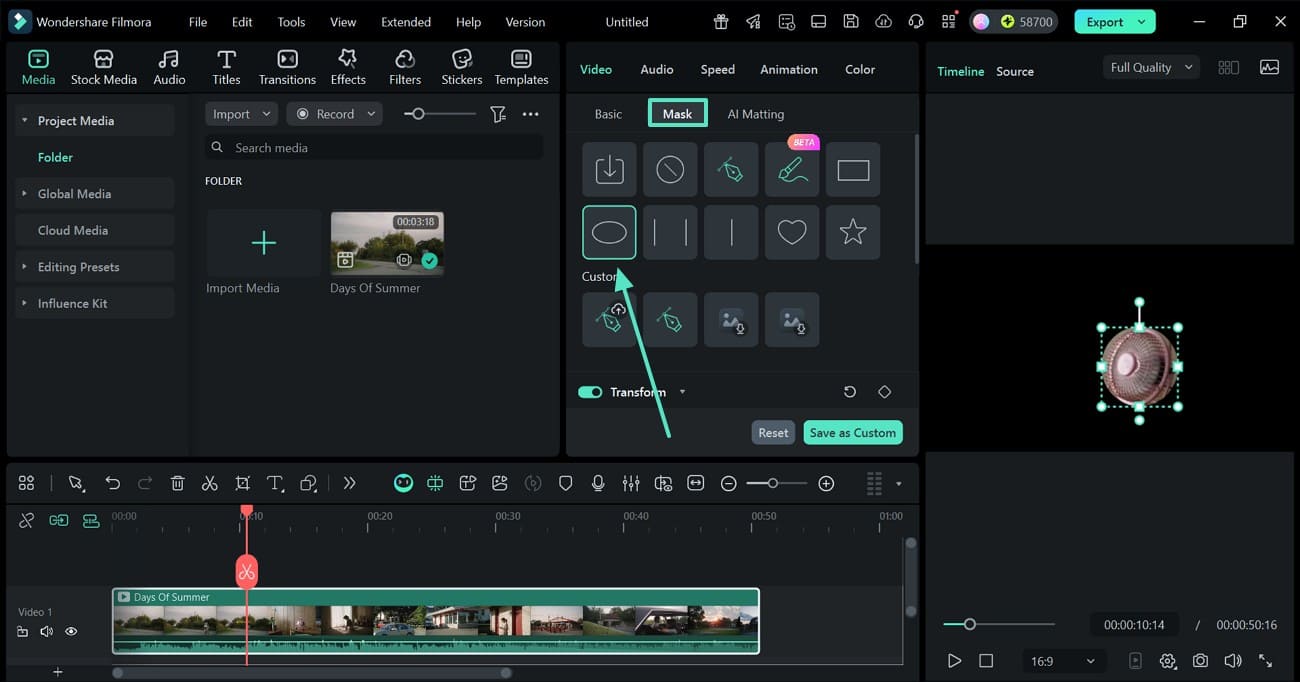Image resolution: width=1300 pixels, height=682 pixels.
Task: Choose the rectangle mask shape
Action: click(853, 170)
